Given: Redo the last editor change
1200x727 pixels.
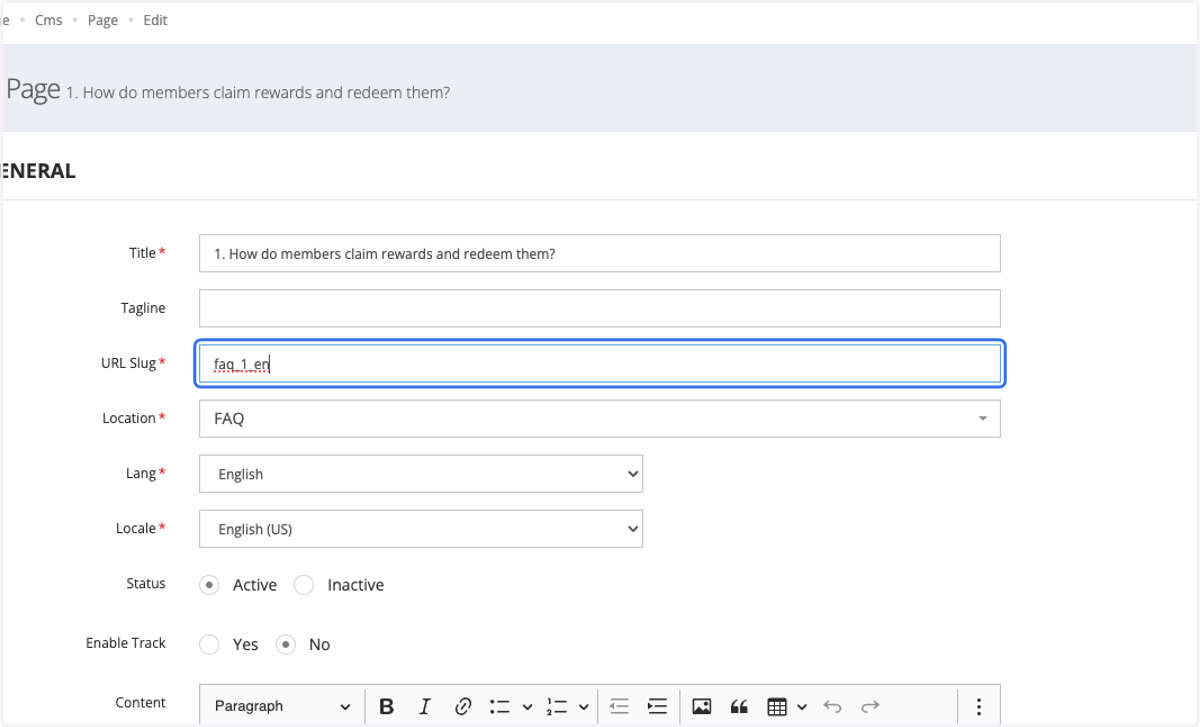Looking at the screenshot, I should click(870, 707).
